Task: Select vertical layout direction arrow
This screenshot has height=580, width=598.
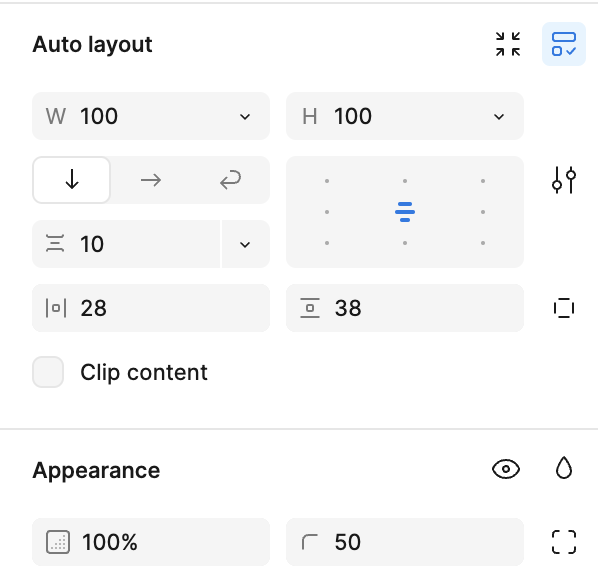Action: (x=72, y=180)
